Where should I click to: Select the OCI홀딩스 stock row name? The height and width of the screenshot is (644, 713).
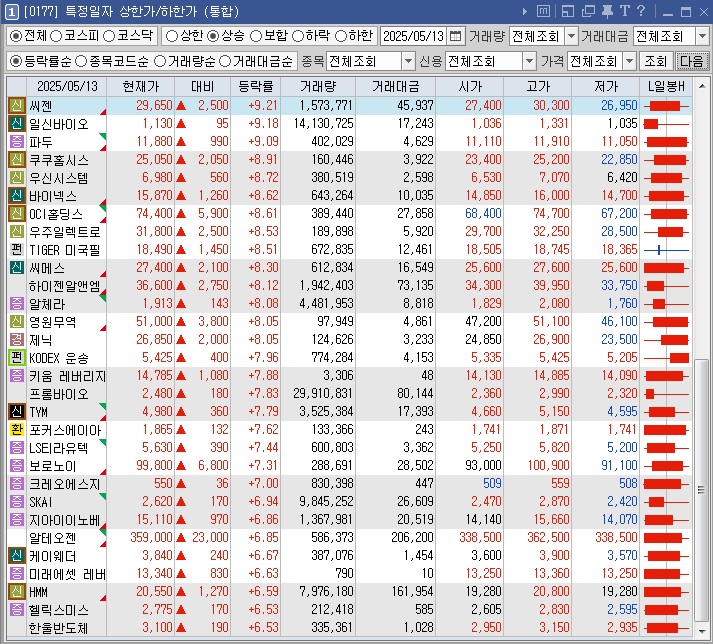[56, 214]
